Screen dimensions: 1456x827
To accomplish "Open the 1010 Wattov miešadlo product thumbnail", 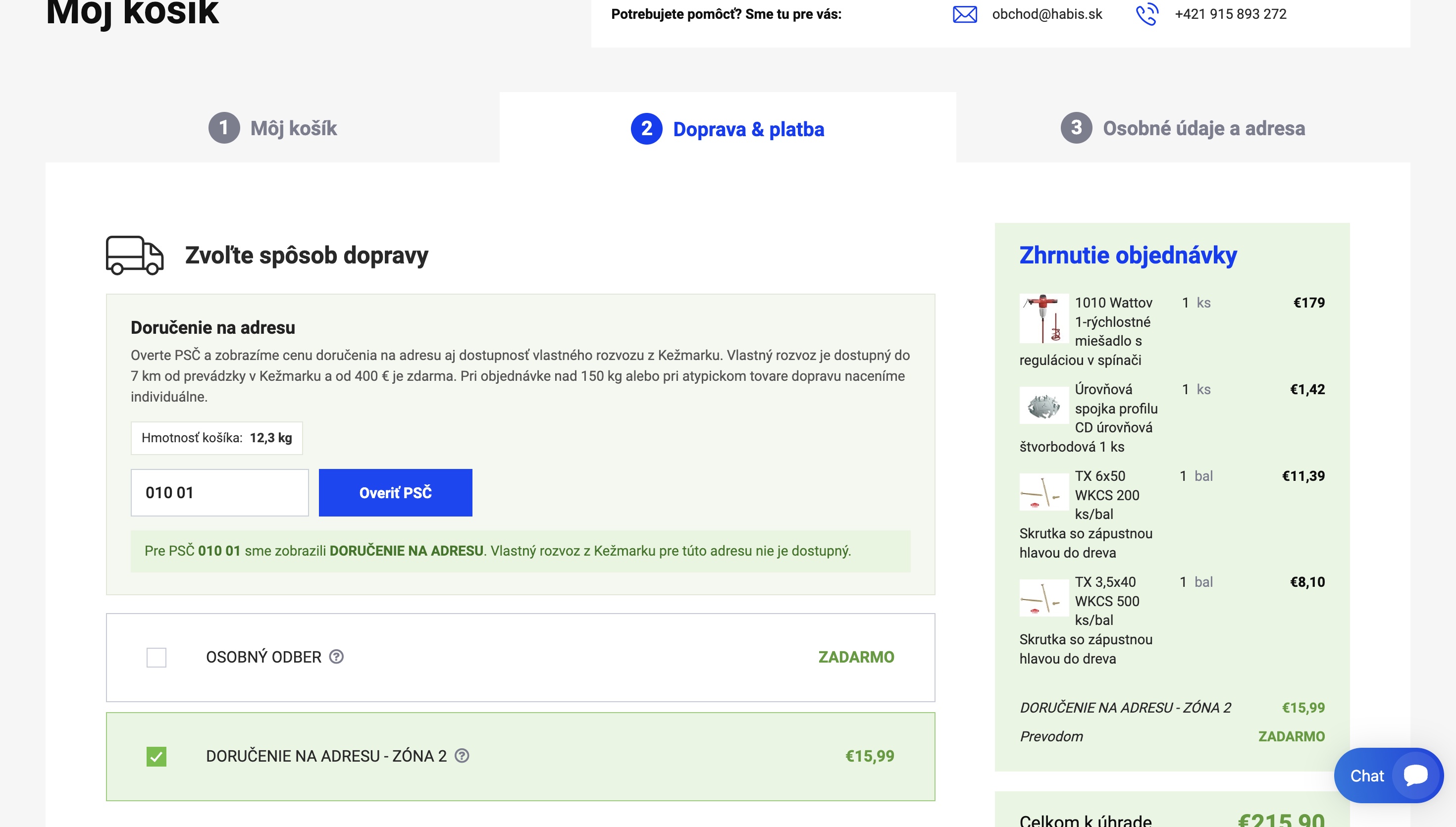I will (x=1044, y=318).
